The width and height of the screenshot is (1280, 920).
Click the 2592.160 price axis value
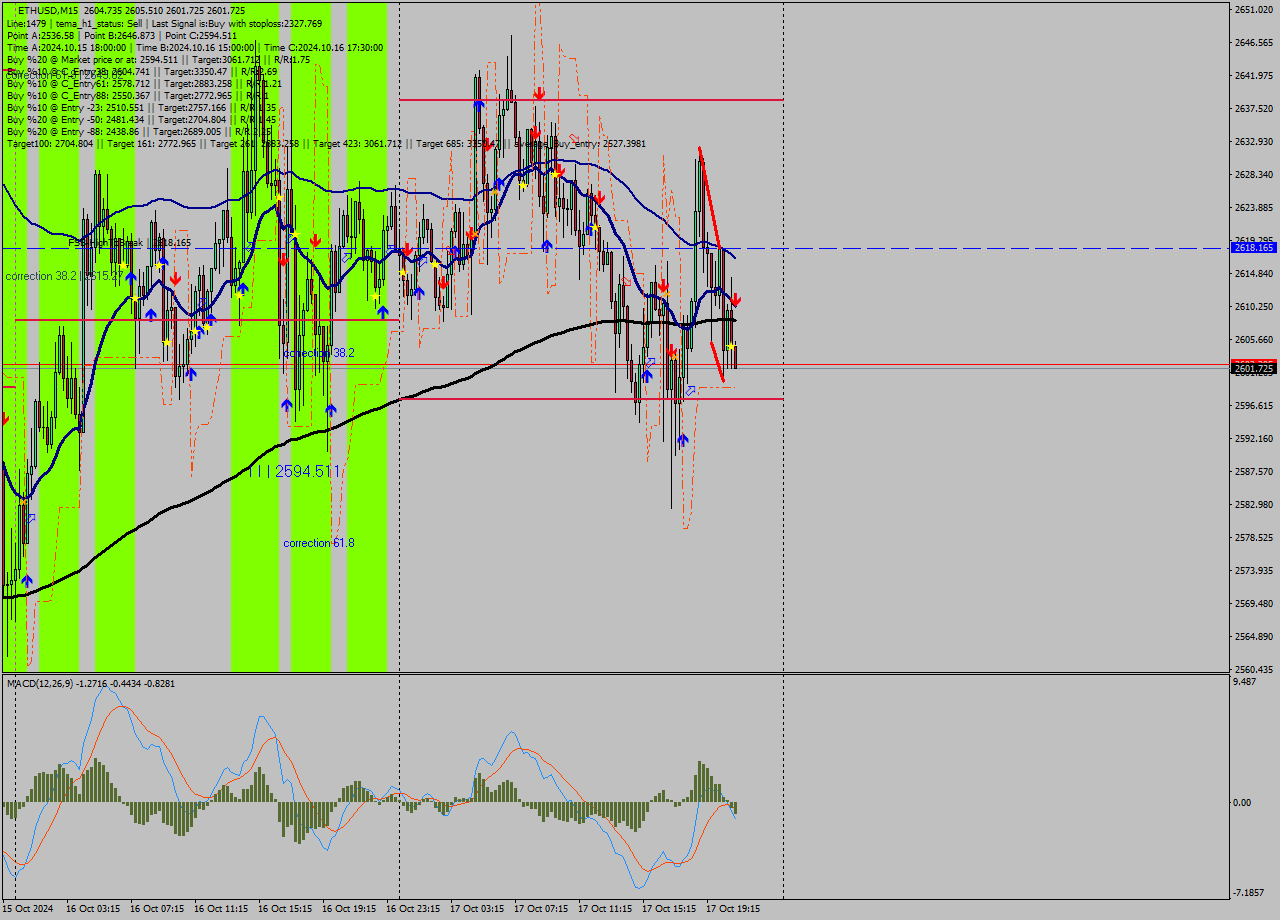point(1253,438)
